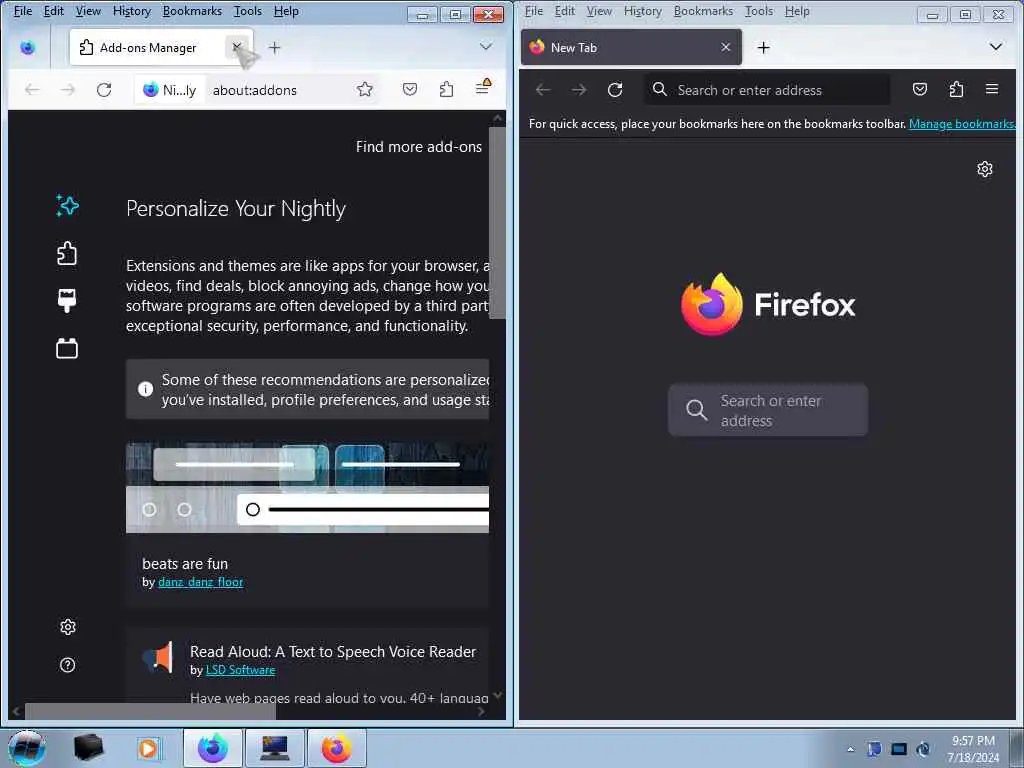Click info icon in recommendations notice
Viewport: 1024px width, 768px height.
click(146, 389)
